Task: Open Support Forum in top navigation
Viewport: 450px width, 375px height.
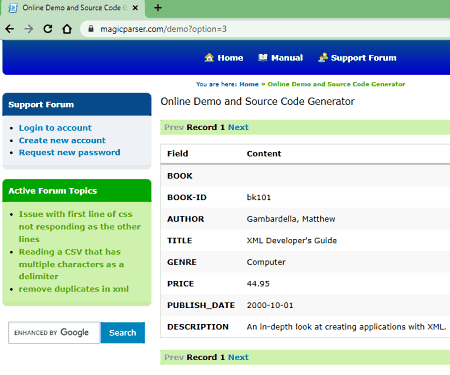Action: pos(357,58)
